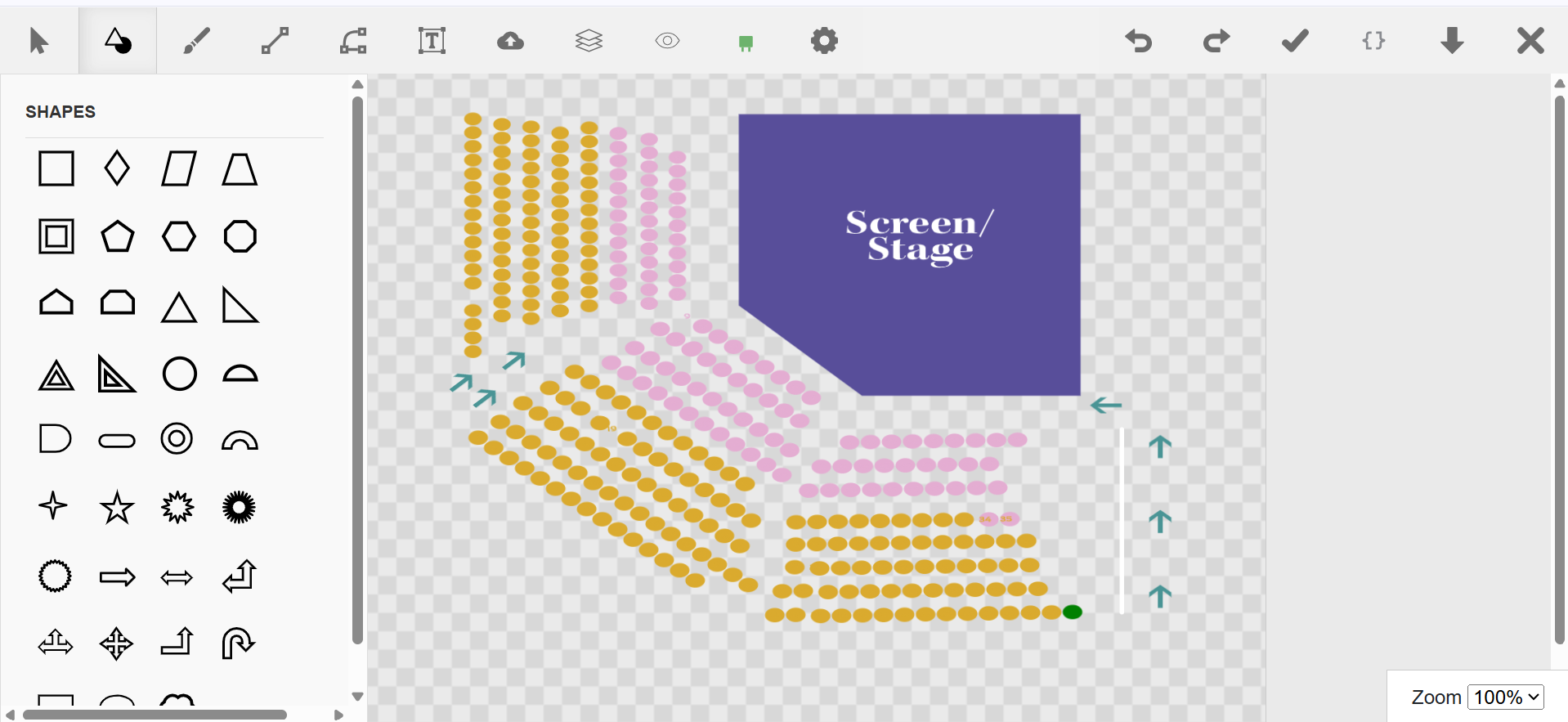The image size is (1568, 722).
Task: Select the arrow pointer tool
Action: (x=38, y=41)
